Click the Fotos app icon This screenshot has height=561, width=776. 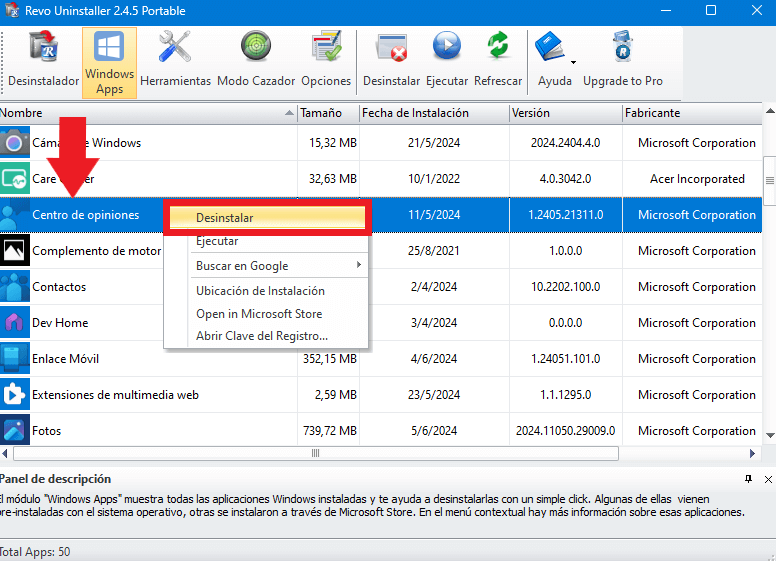pos(15,430)
